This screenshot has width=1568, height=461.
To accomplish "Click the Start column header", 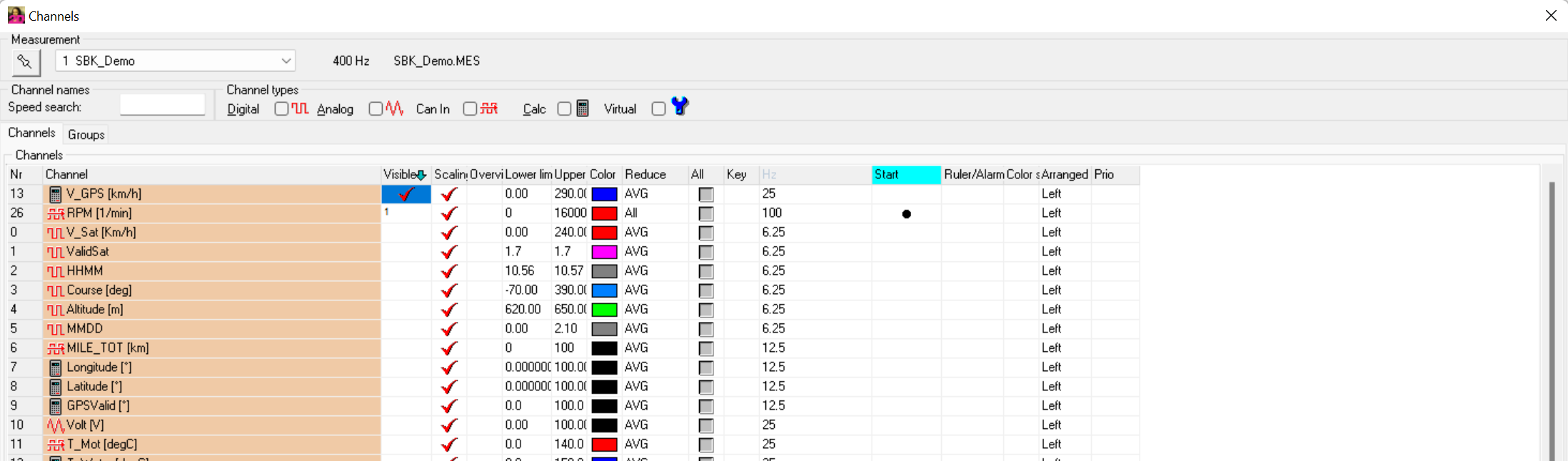I will pyautogui.click(x=905, y=175).
